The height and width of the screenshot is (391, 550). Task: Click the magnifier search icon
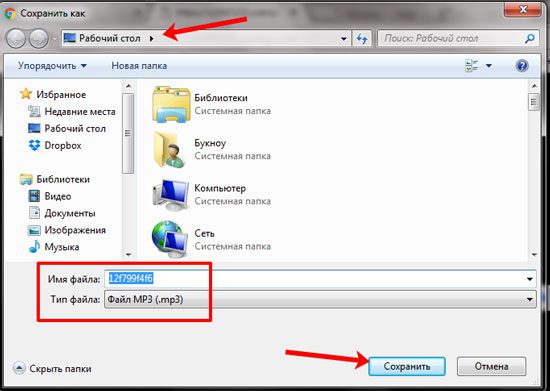530,38
